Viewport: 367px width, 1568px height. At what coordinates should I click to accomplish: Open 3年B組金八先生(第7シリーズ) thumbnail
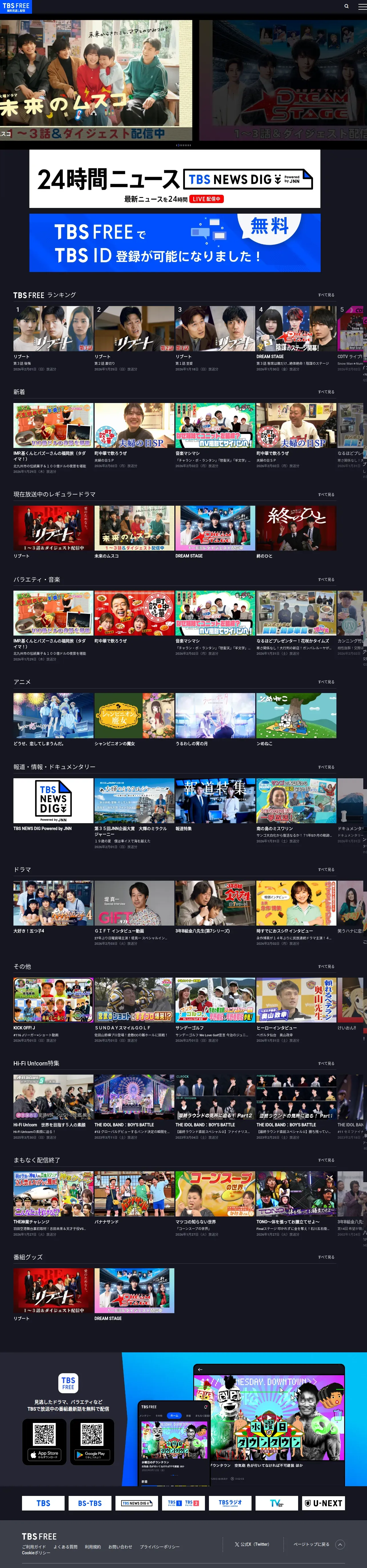pos(215,903)
